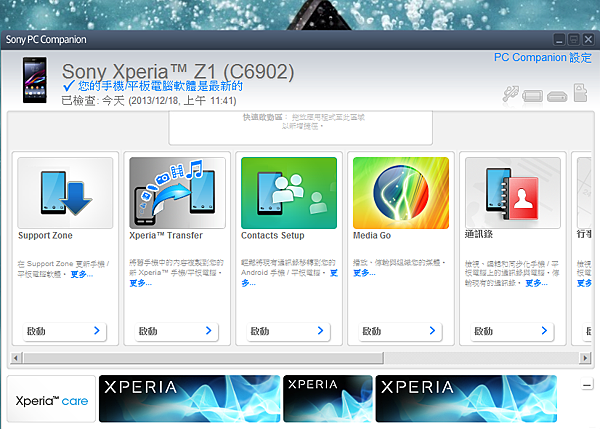Click the Support Zone title text
Viewport: 600px width, 429px height.
45,235
